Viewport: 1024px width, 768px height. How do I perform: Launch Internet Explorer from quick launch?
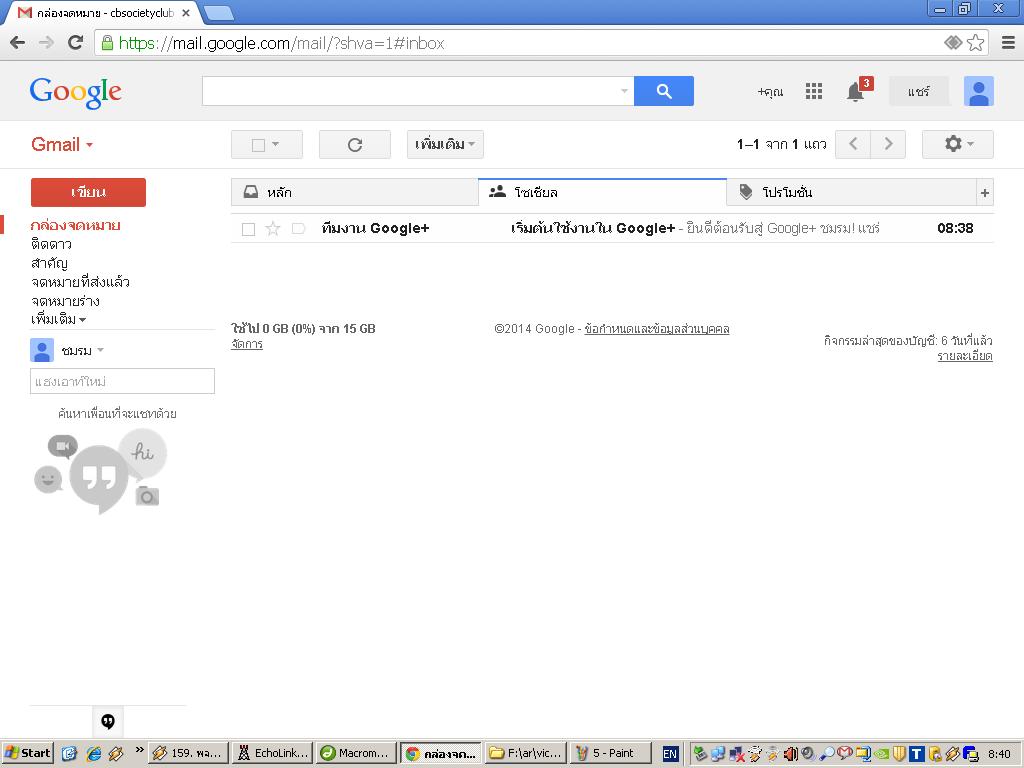[93, 754]
